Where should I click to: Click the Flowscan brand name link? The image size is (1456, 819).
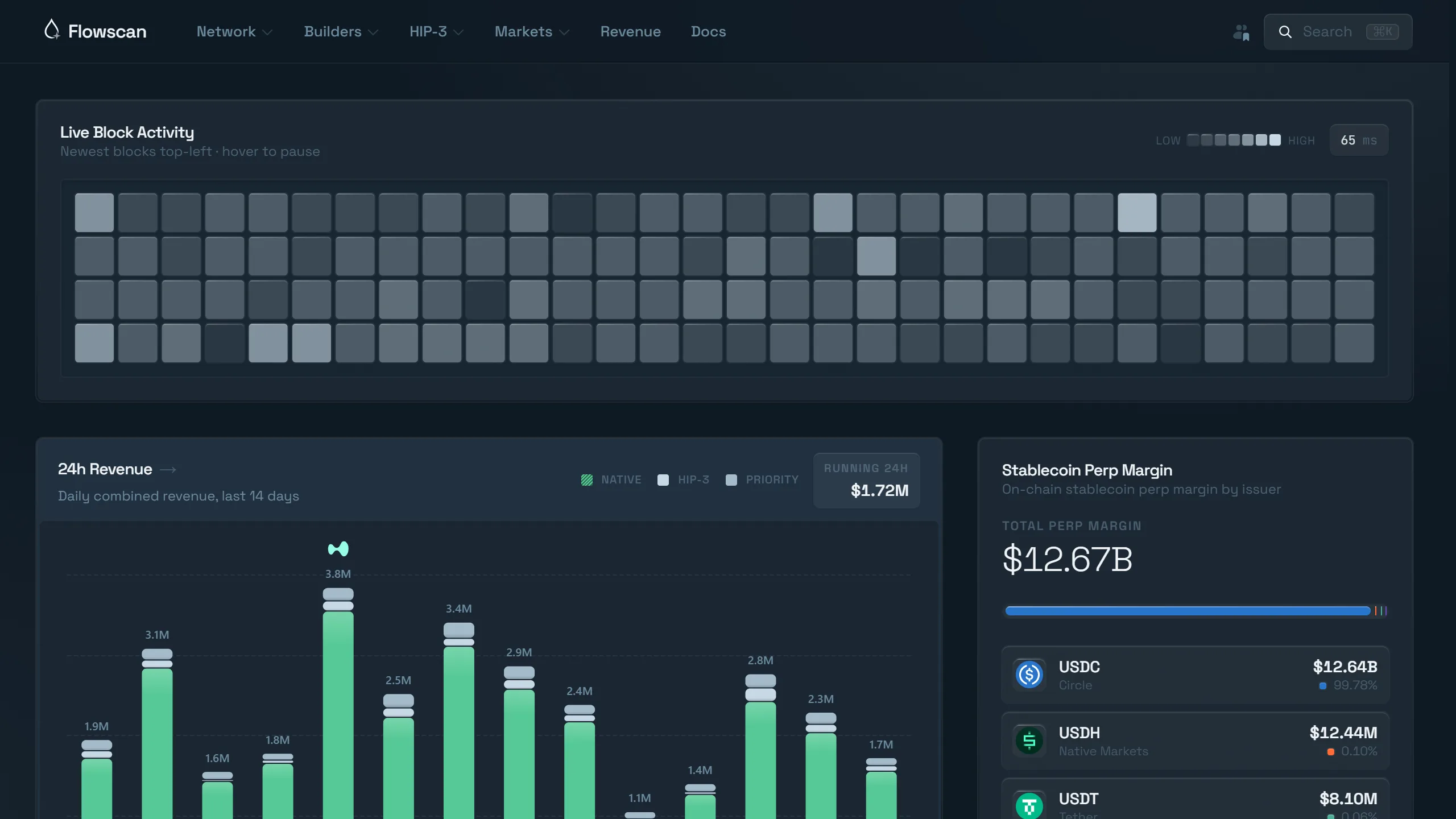107,31
